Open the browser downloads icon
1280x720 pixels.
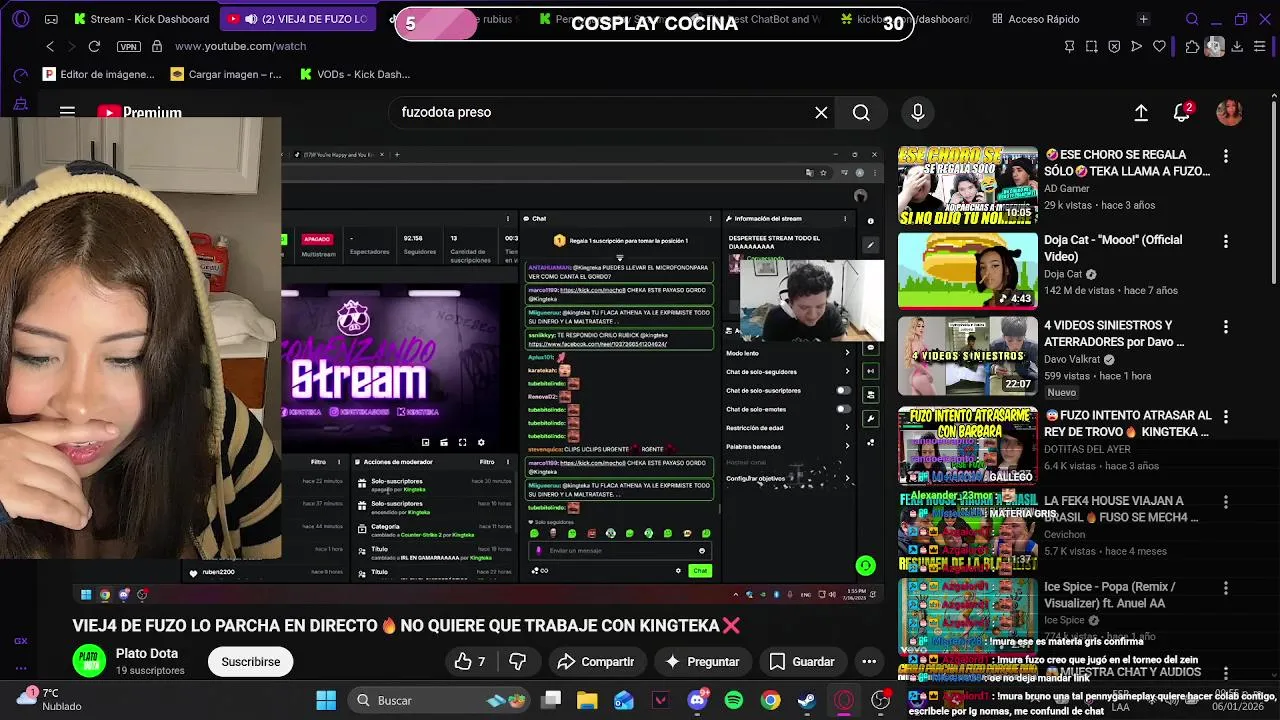coord(1237,46)
